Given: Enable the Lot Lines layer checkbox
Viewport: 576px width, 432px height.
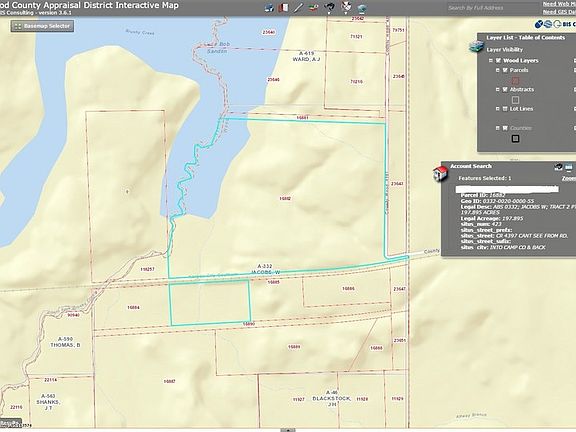Looking at the screenshot, I should pyautogui.click(x=505, y=109).
